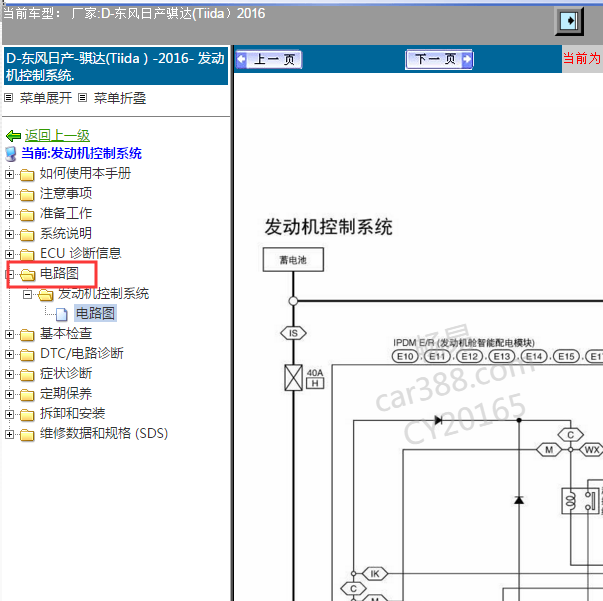Expand the ECU 诊断信息 folder
603x601 pixels.
coord(10,255)
